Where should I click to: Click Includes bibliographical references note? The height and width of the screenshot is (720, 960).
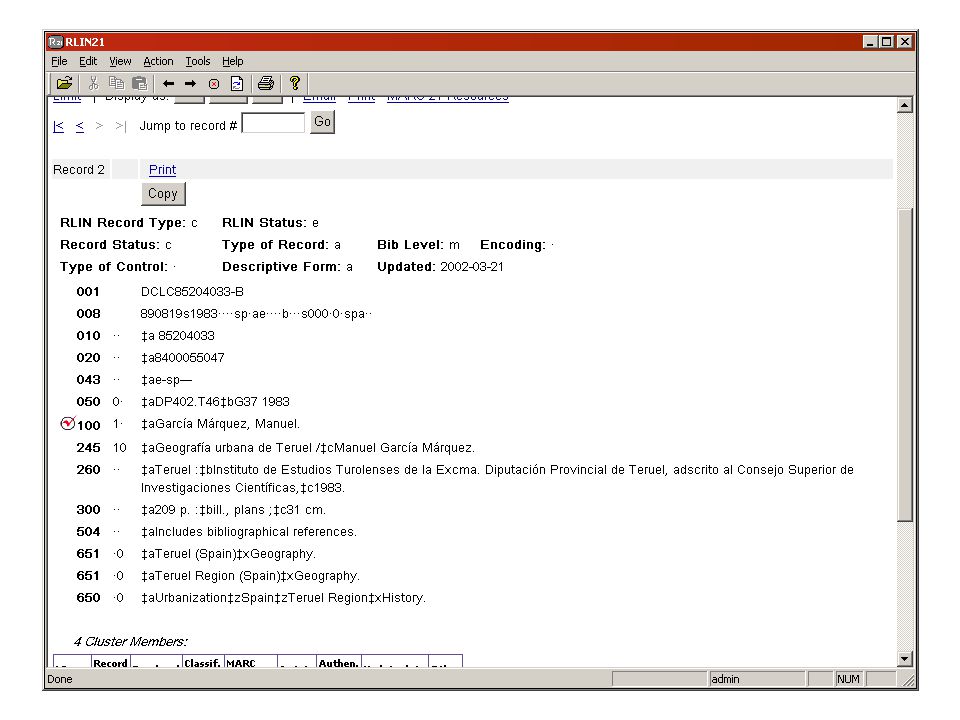(249, 531)
